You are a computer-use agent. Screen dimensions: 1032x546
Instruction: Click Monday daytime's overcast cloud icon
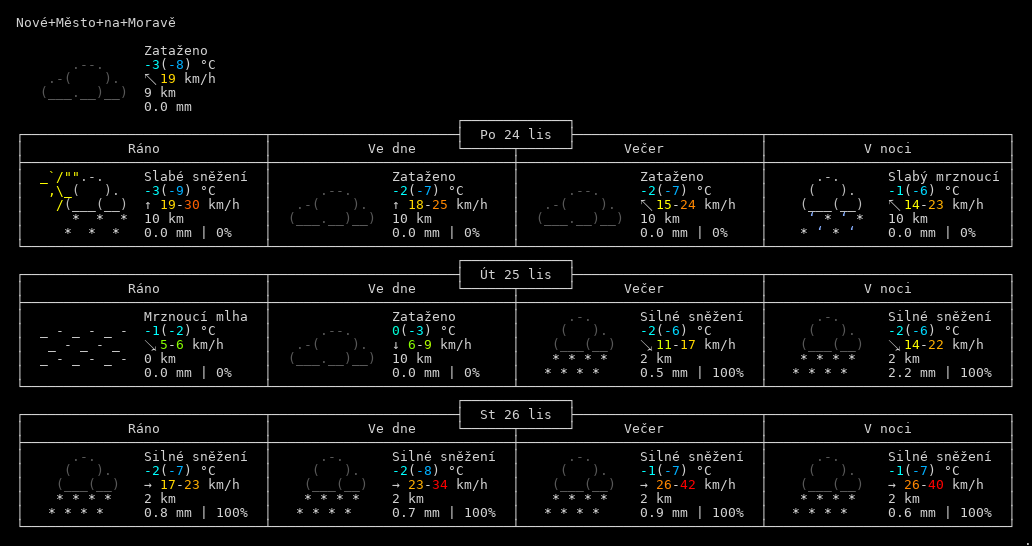[332, 205]
